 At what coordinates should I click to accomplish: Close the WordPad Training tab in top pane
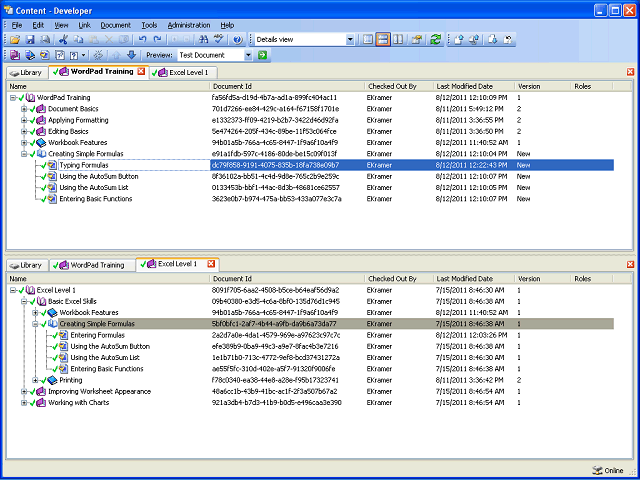(x=141, y=71)
